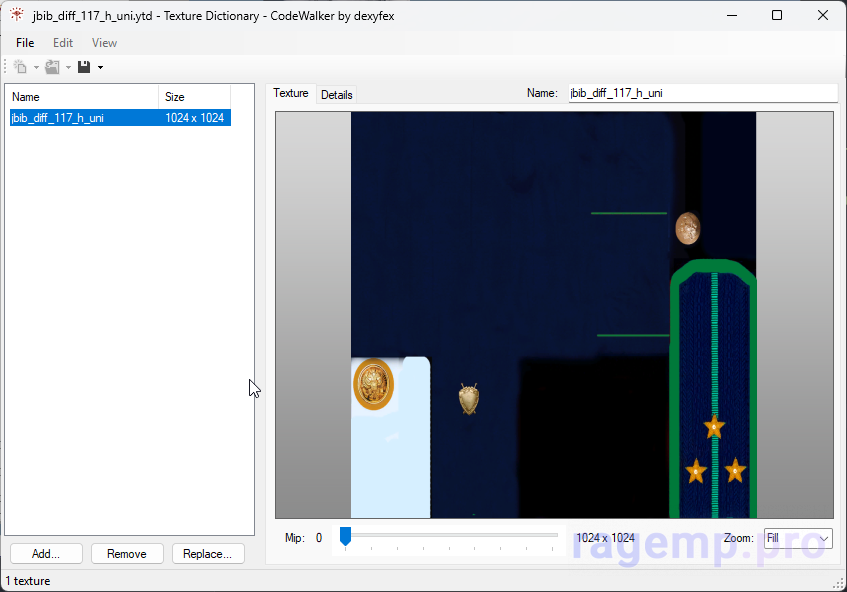
Task: Open the File menu
Action: click(x=25, y=43)
